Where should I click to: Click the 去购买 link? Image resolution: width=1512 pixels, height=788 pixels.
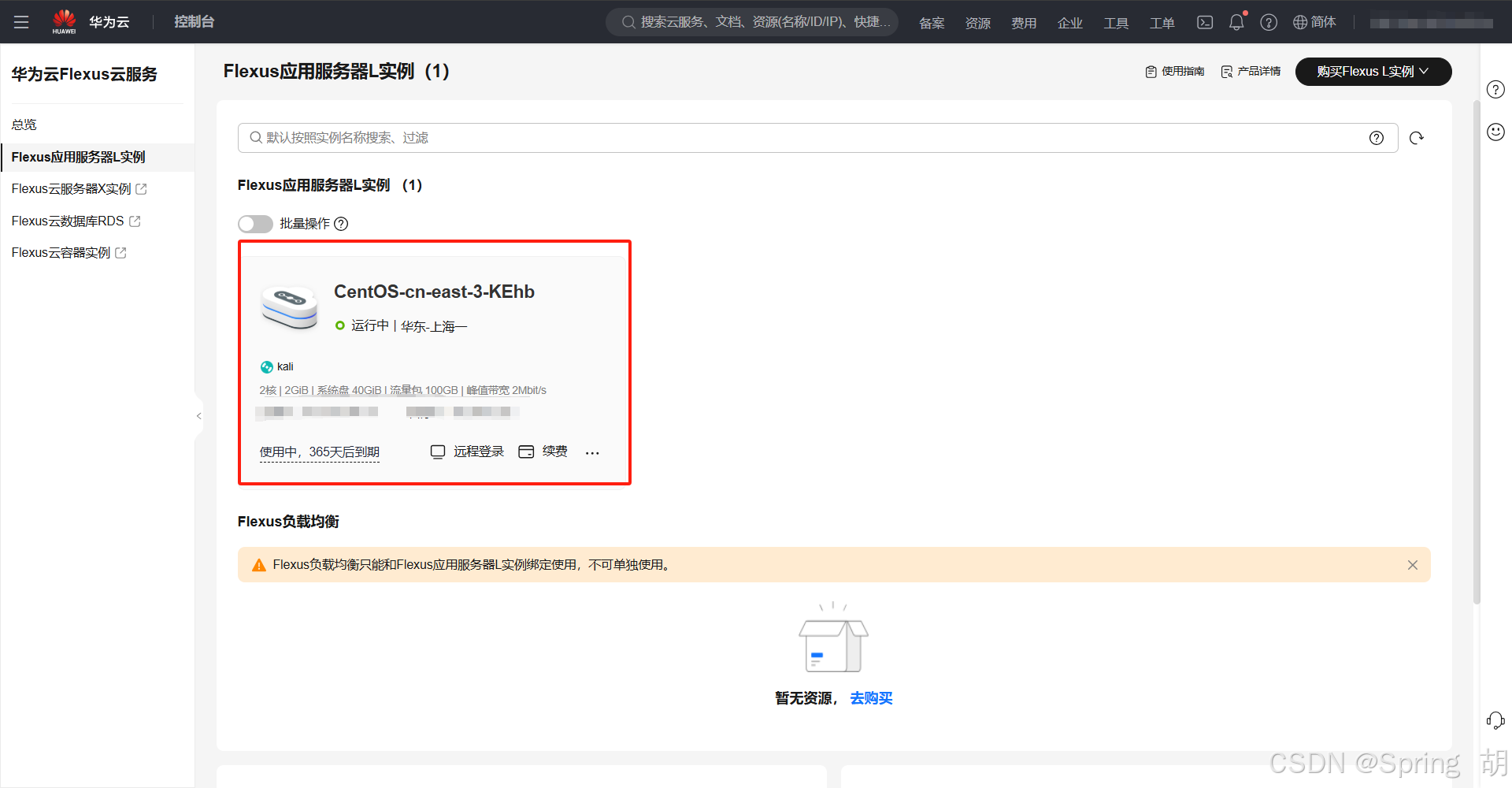[872, 698]
